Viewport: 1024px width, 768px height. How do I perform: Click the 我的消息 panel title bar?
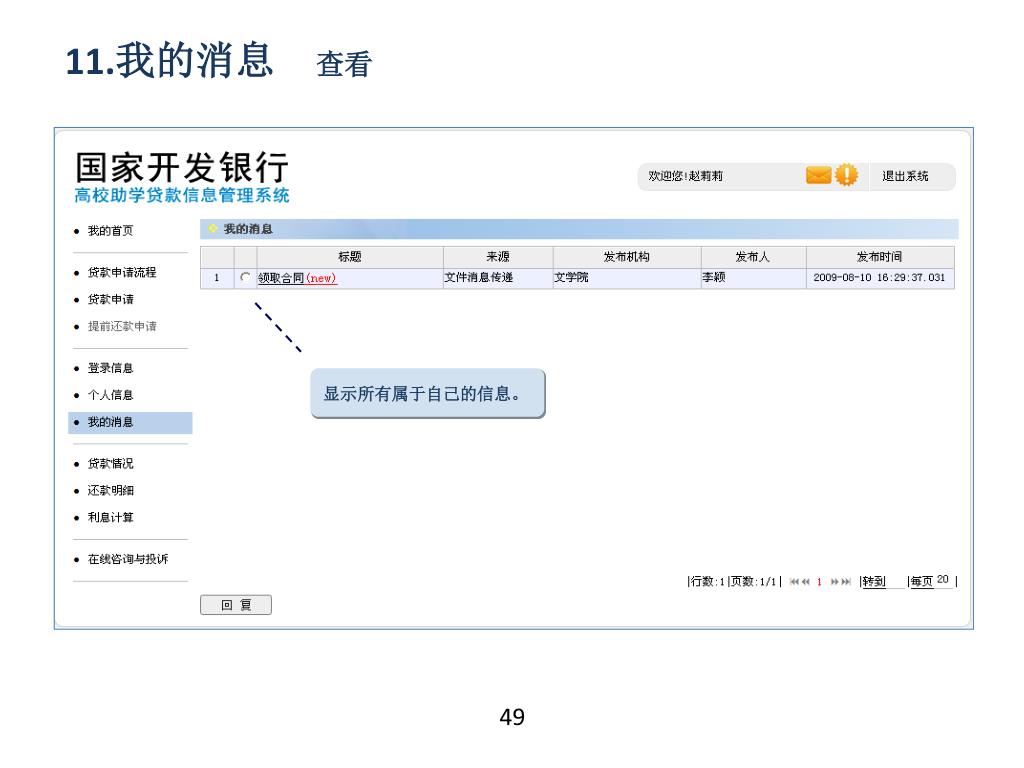pyautogui.click(x=579, y=229)
